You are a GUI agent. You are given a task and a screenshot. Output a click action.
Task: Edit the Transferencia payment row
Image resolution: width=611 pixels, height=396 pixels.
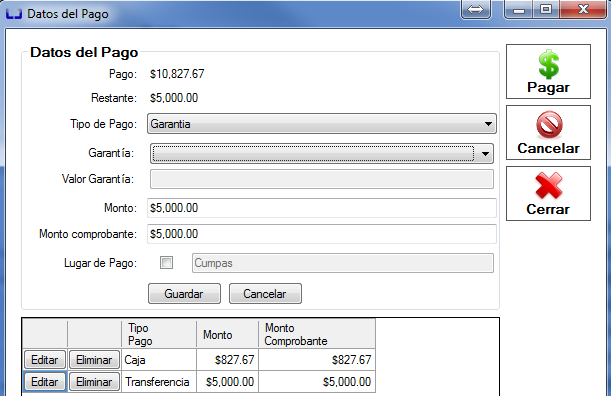click(x=44, y=382)
